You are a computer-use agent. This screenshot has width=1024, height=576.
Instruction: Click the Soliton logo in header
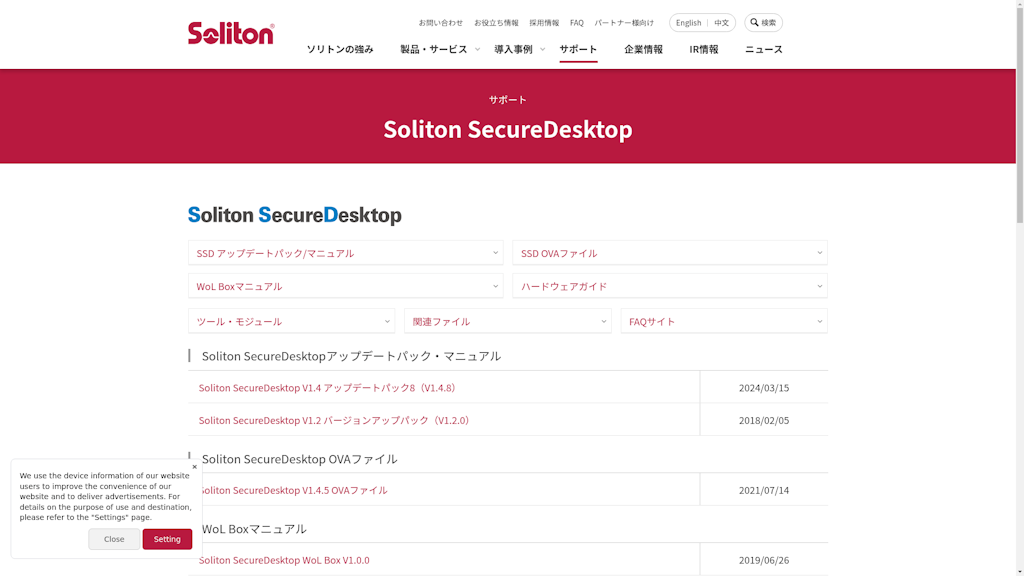pyautogui.click(x=231, y=33)
